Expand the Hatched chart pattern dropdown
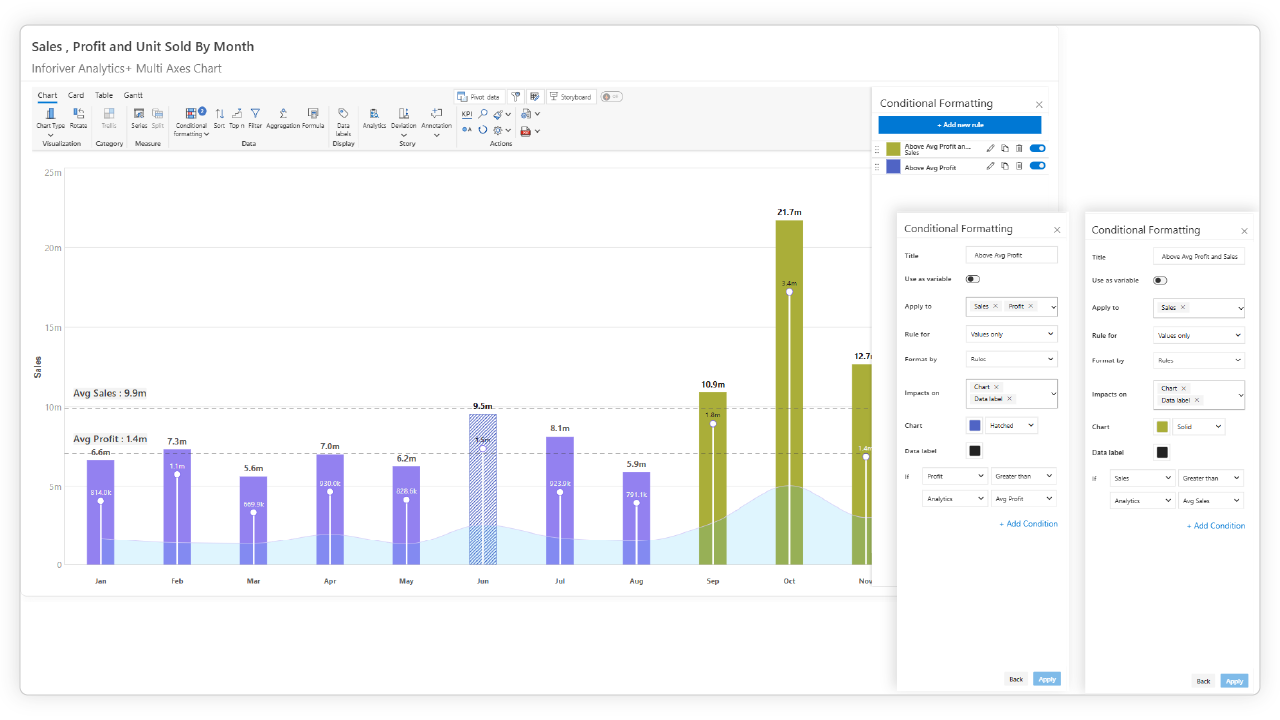Screen dimensions: 1280x720 click(x=1012, y=426)
